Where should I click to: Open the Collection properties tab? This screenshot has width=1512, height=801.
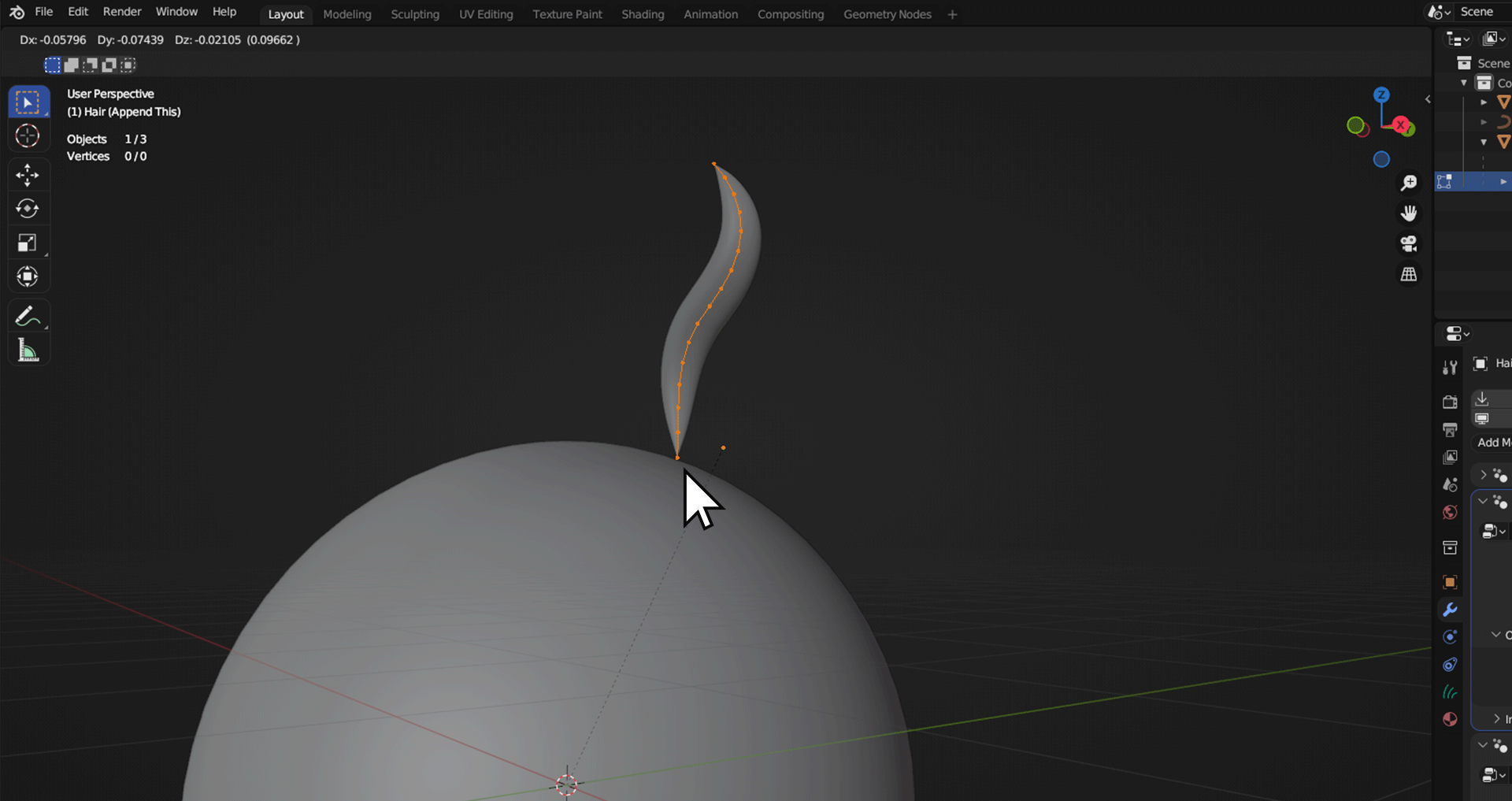1450,547
